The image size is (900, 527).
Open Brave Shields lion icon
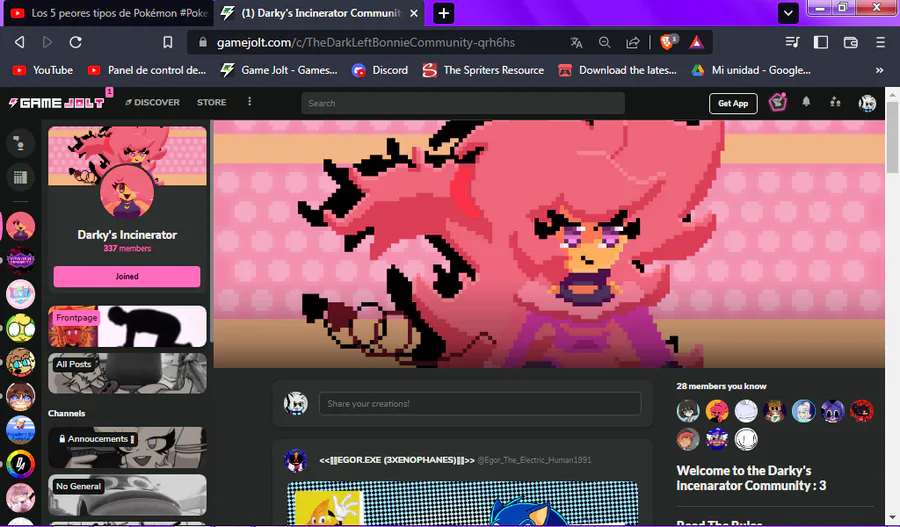tap(668, 42)
